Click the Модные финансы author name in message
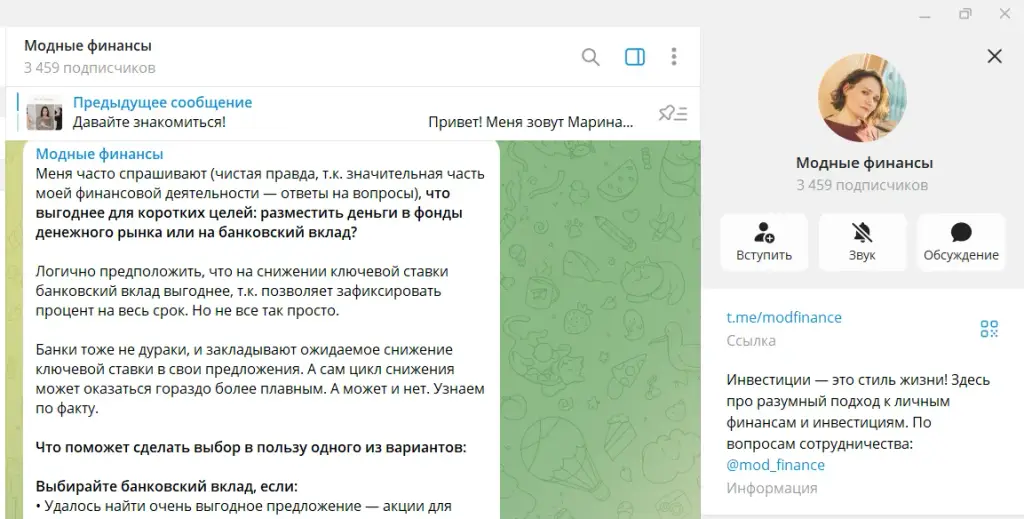The image size is (1024, 519). click(99, 154)
